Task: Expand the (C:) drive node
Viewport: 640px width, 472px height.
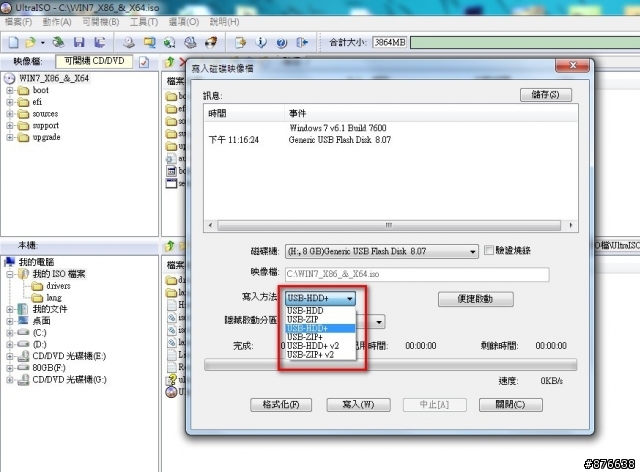Action: point(10,333)
